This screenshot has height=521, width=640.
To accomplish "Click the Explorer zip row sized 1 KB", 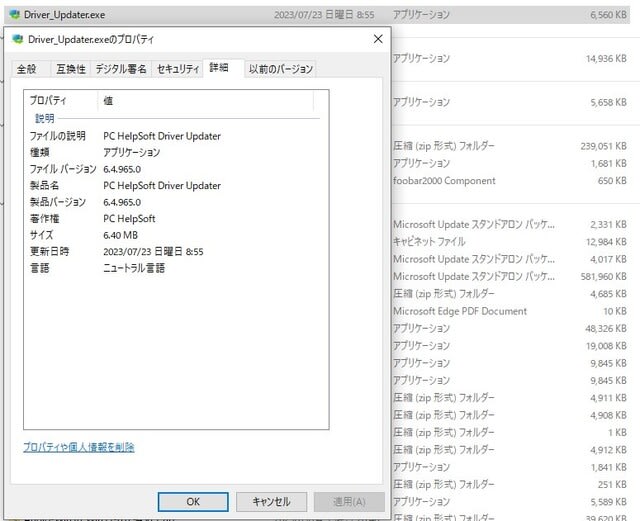I will (x=510, y=432).
